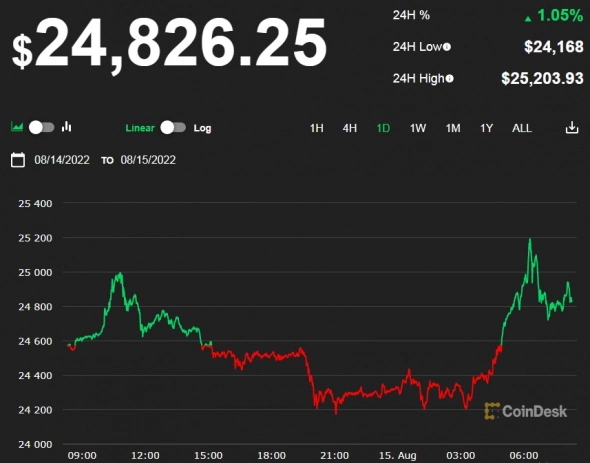Click the 12:00 x-axis label
590x463 pixels.
coord(145,456)
